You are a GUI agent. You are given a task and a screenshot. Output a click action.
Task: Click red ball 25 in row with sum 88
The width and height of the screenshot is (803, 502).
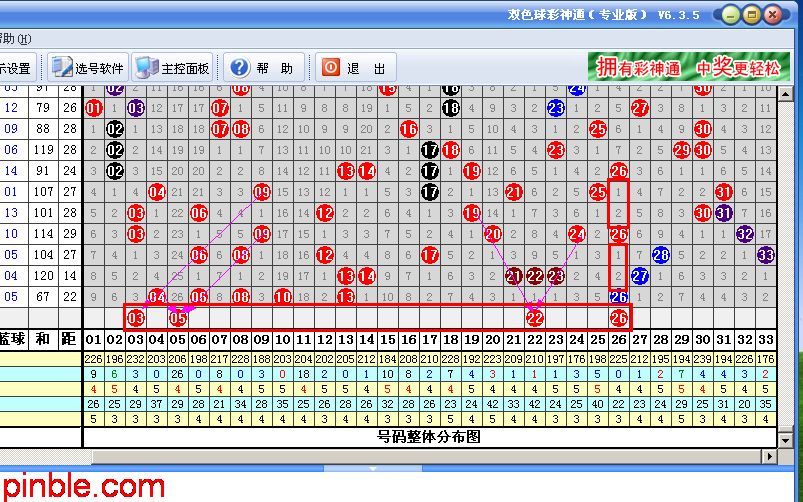[x=598, y=129]
